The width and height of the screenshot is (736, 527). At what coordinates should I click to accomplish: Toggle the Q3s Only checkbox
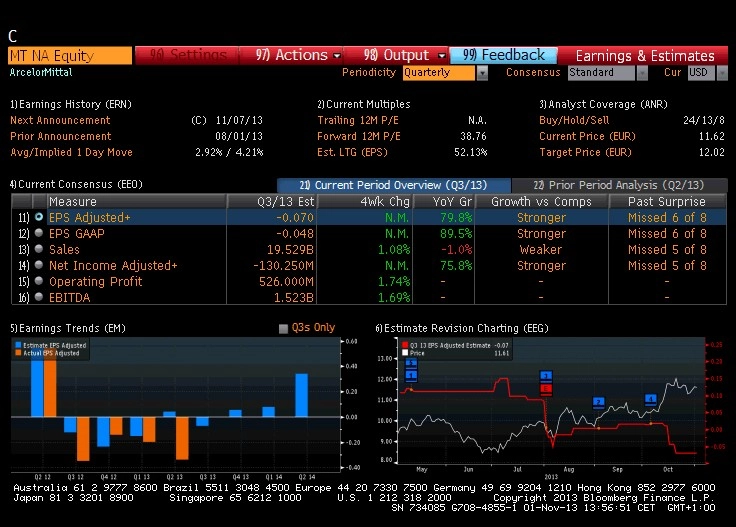coord(283,328)
